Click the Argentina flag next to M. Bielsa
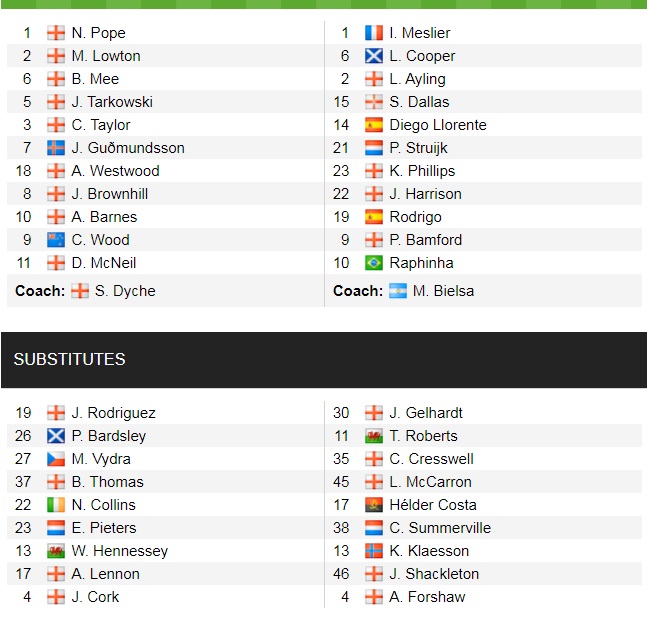 tap(398, 291)
